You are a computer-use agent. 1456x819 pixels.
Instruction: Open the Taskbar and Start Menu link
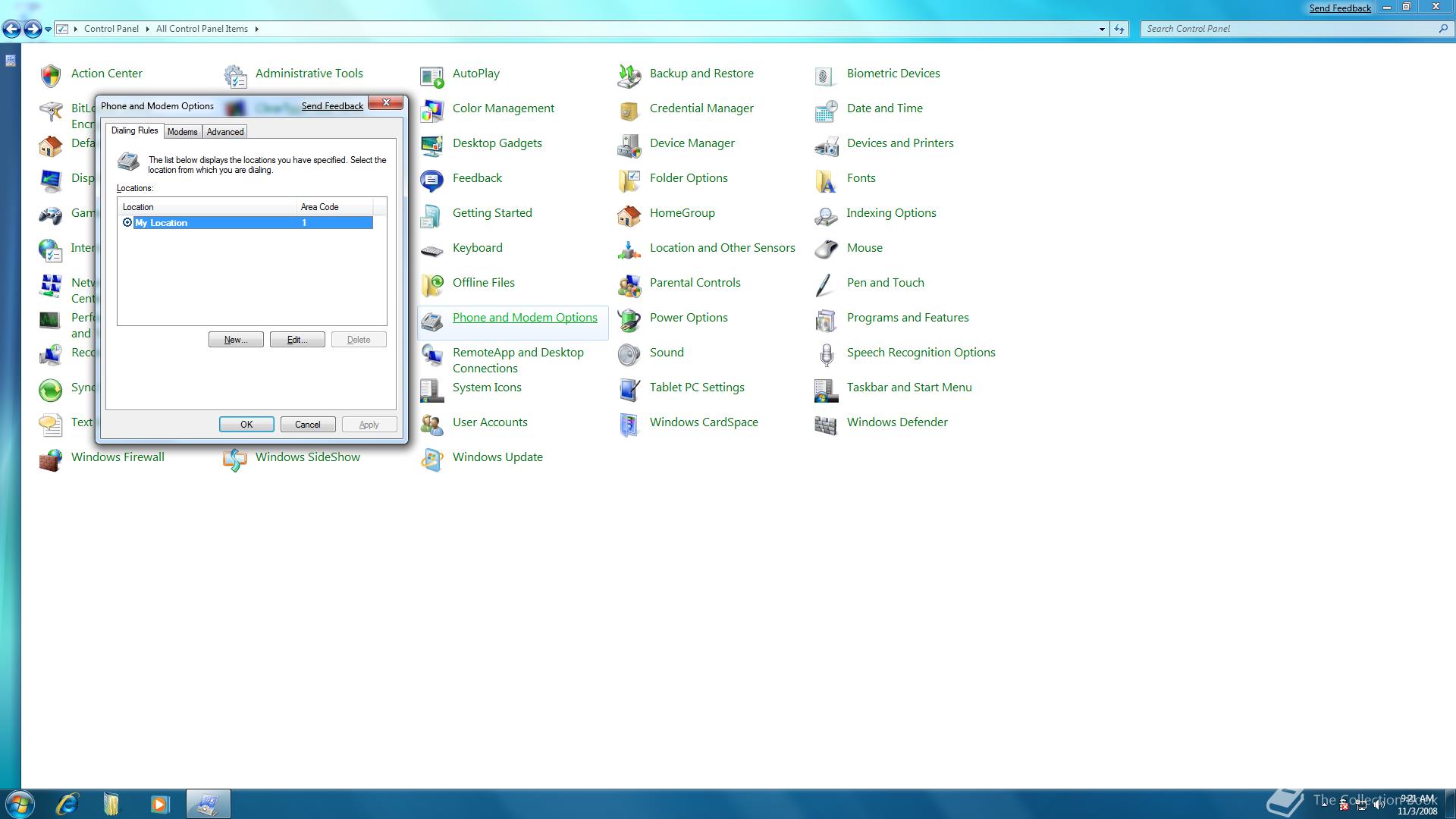[909, 388]
